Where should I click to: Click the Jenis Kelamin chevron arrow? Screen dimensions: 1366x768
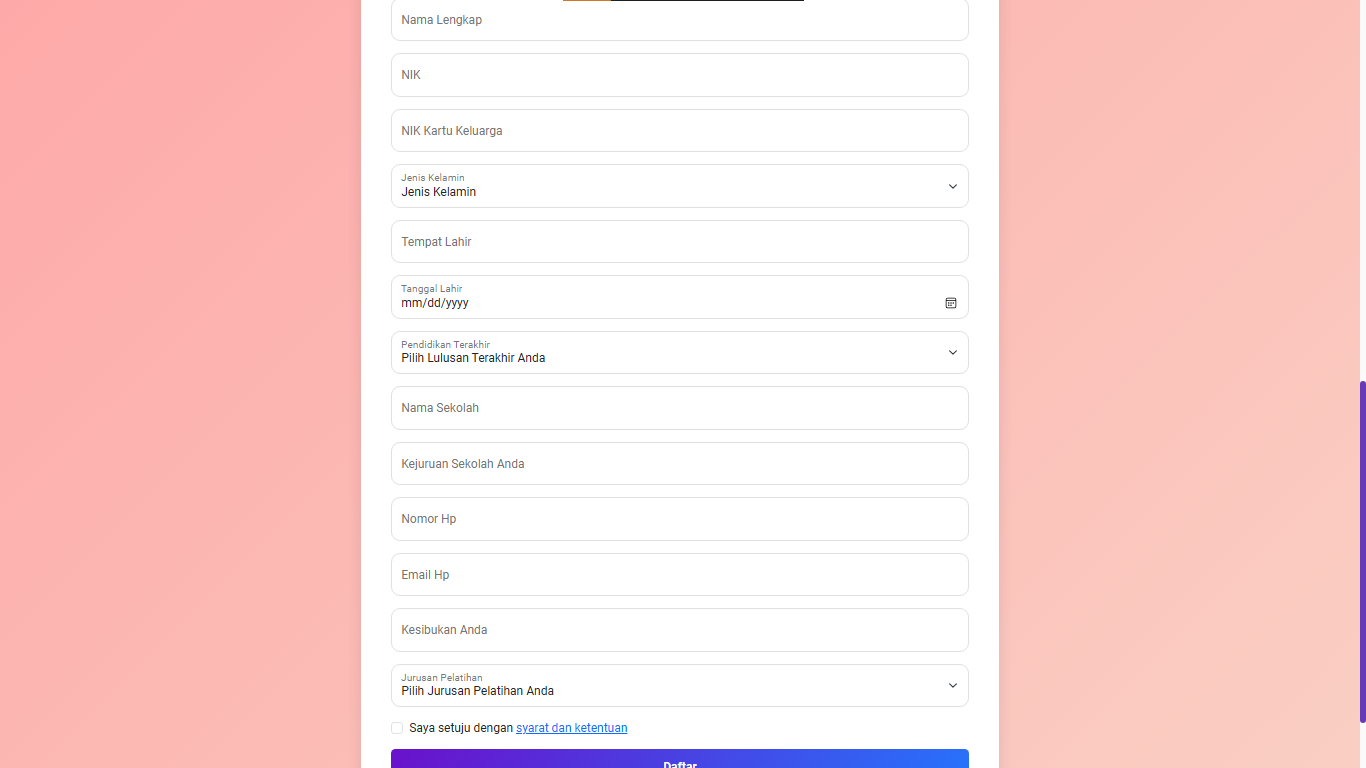pos(952,187)
